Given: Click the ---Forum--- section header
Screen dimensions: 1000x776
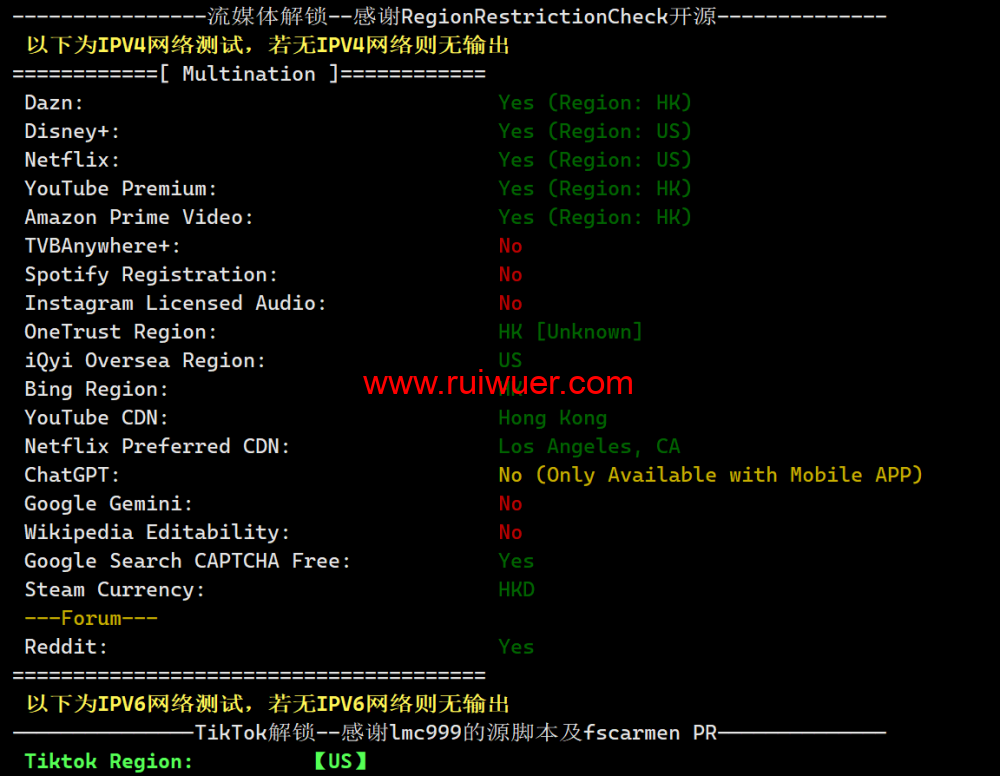Looking at the screenshot, I should click(91, 619).
